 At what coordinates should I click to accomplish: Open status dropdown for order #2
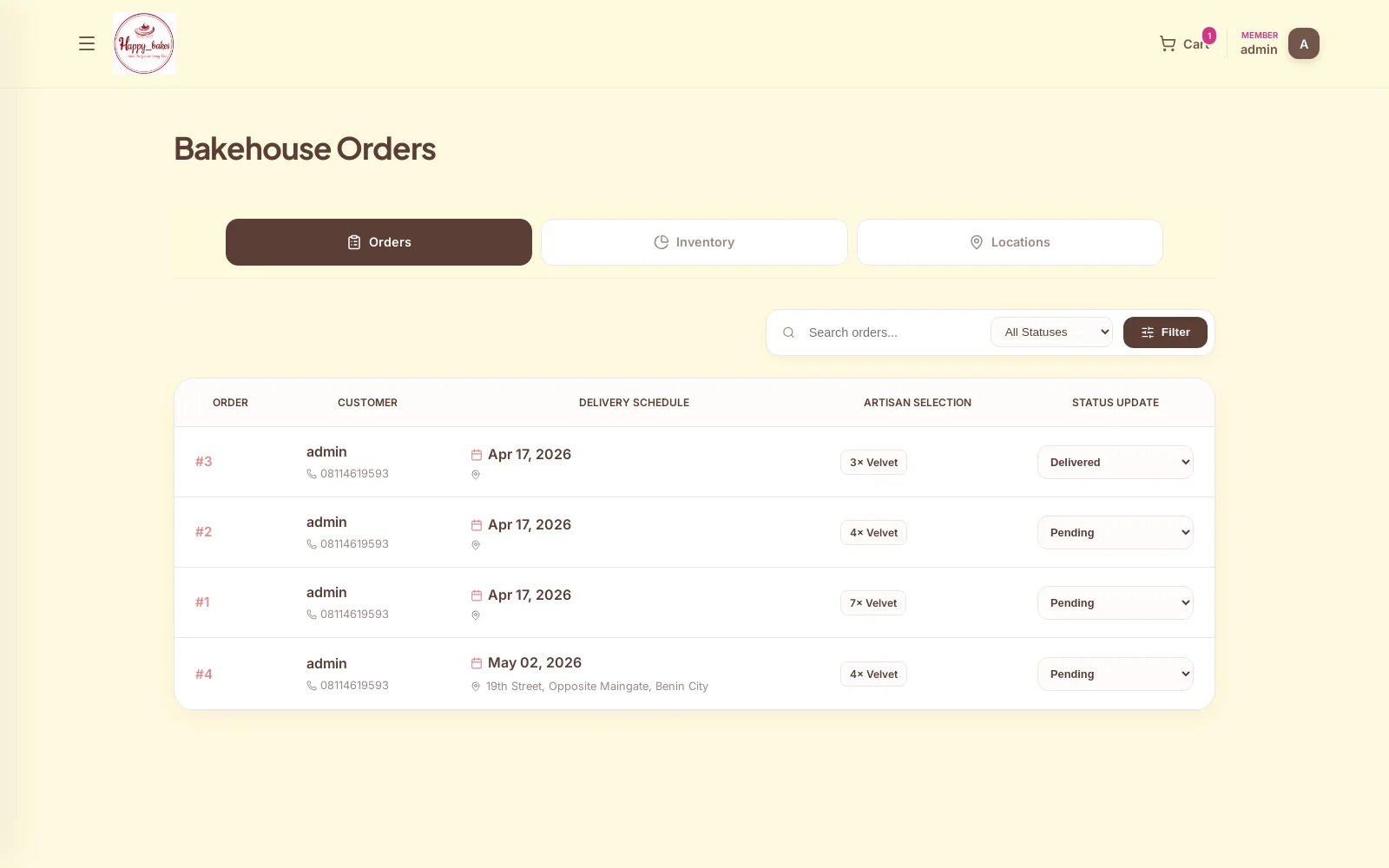point(1115,532)
